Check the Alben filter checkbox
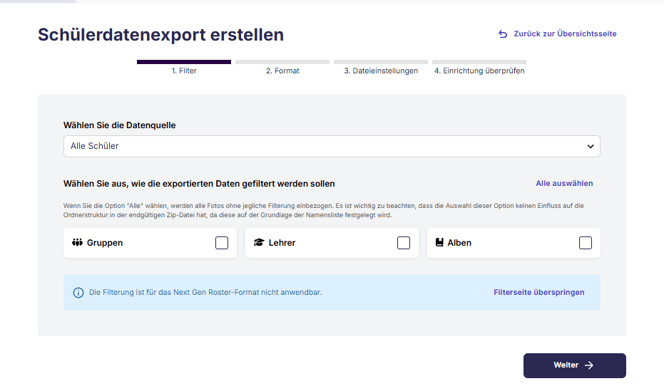Viewport: 664px width, 391px height. (x=585, y=243)
